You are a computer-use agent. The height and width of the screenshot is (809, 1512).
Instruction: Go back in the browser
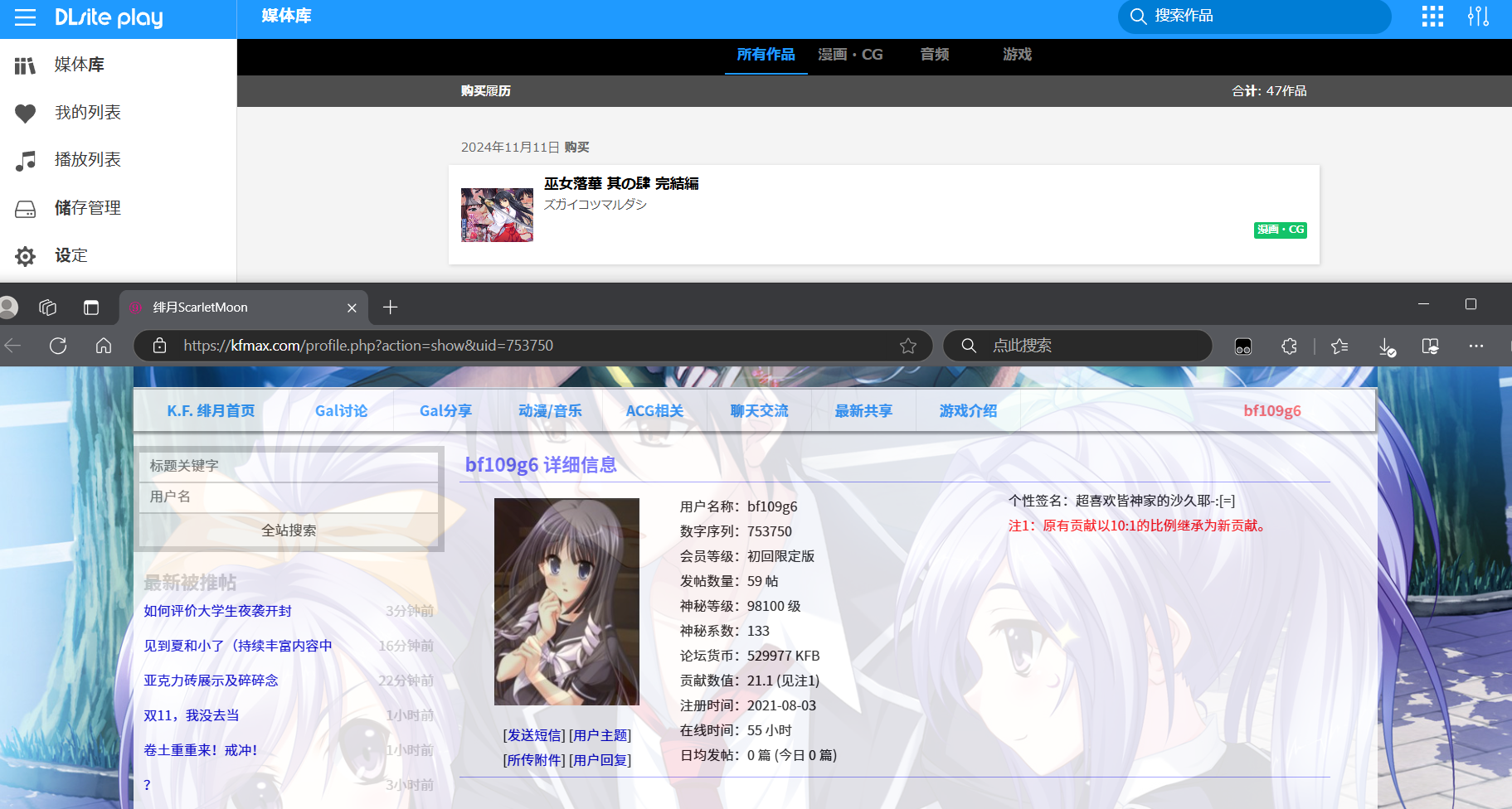(12, 346)
